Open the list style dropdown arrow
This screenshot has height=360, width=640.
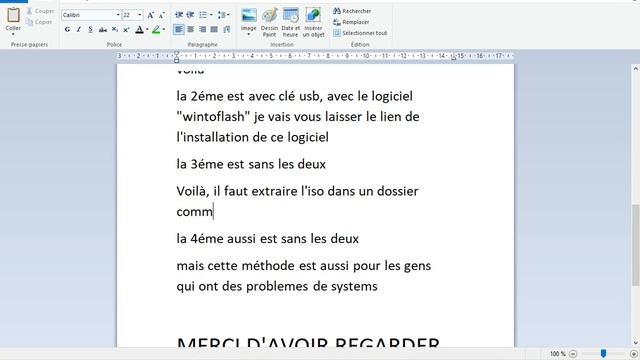[x=211, y=15]
